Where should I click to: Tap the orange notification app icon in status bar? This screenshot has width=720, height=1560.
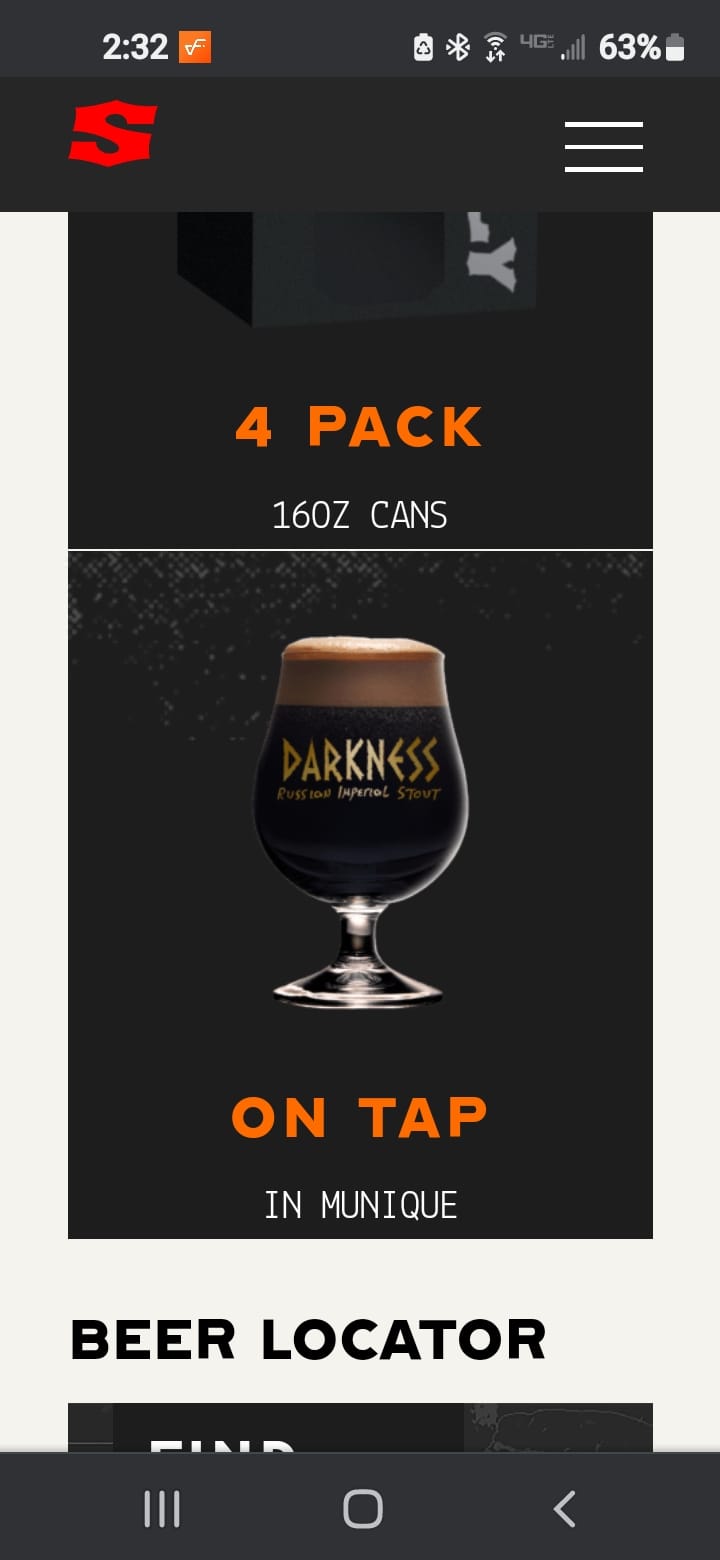point(195,47)
